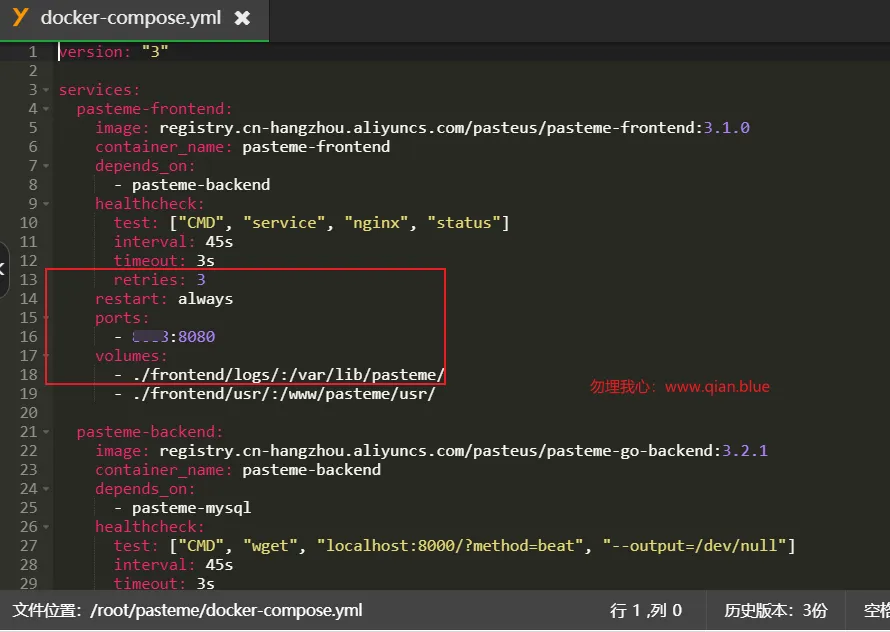Click container_name: pasteme-backend line
Viewport: 890px width, 632px height.
point(238,470)
